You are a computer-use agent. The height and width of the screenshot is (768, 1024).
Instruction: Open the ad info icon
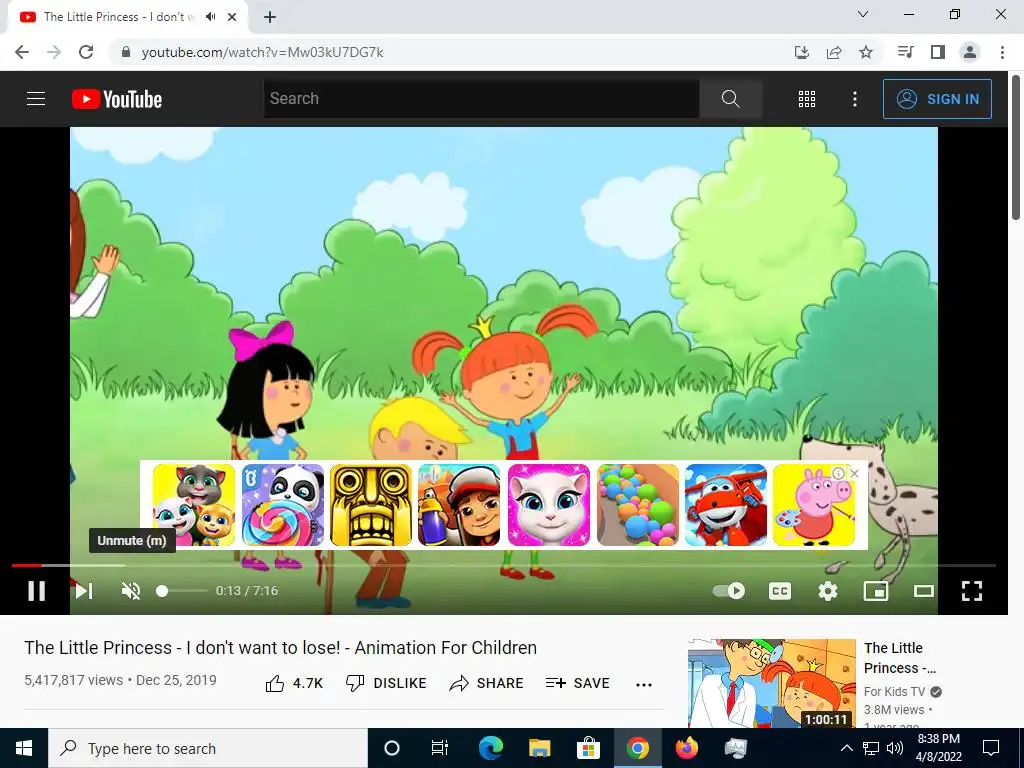point(839,473)
